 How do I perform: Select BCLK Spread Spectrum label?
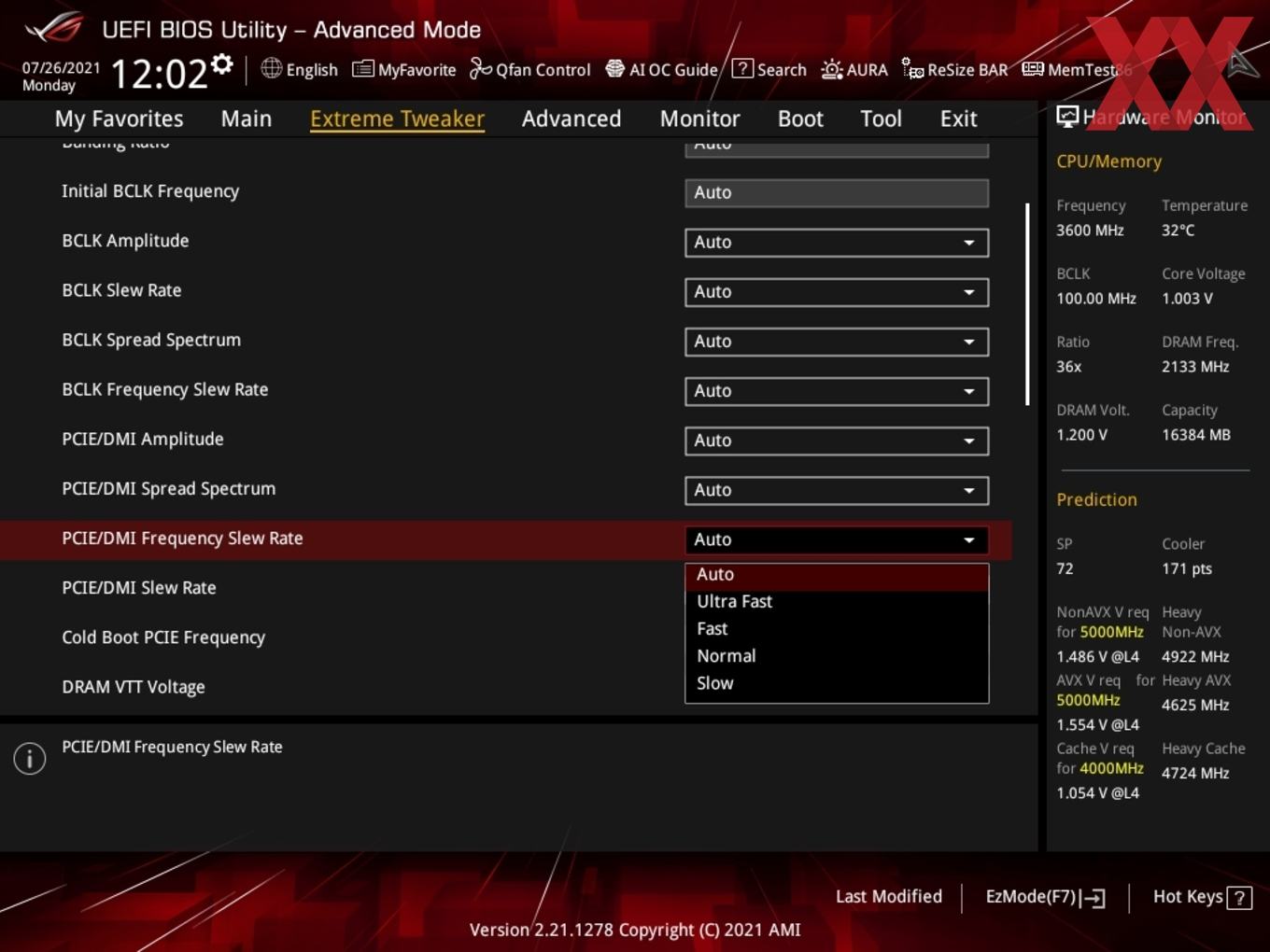click(151, 340)
